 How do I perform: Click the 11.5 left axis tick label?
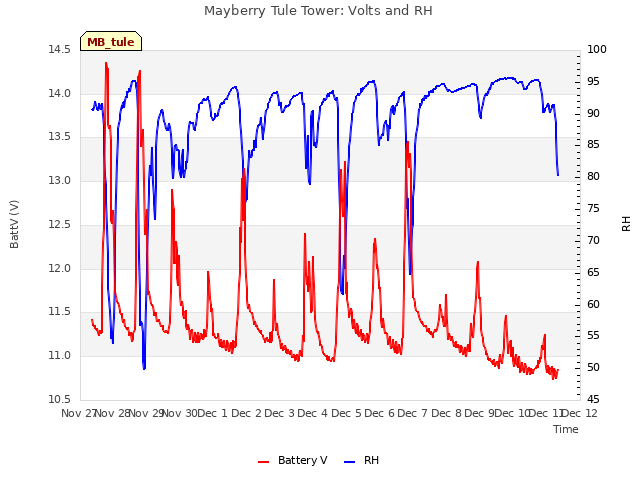click(x=59, y=311)
